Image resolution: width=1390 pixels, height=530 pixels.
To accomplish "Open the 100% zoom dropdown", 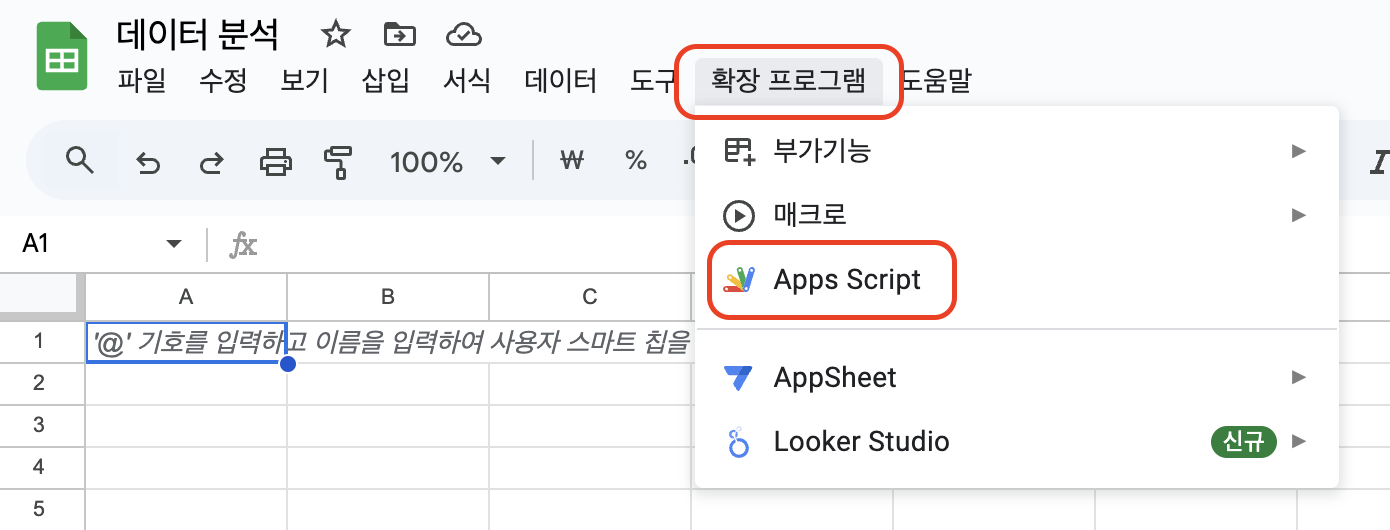I will point(447,161).
